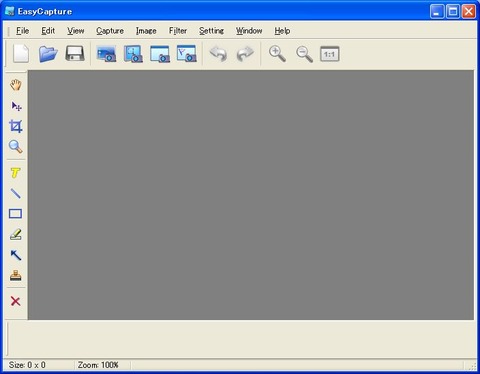Screen dimensions: 480x374
Task: Open the Edit menu
Action: [x=48, y=31]
